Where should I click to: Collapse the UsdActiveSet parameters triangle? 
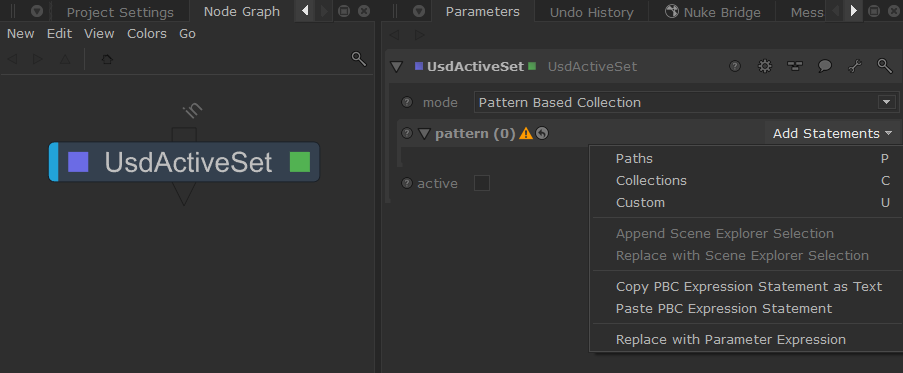point(396,66)
